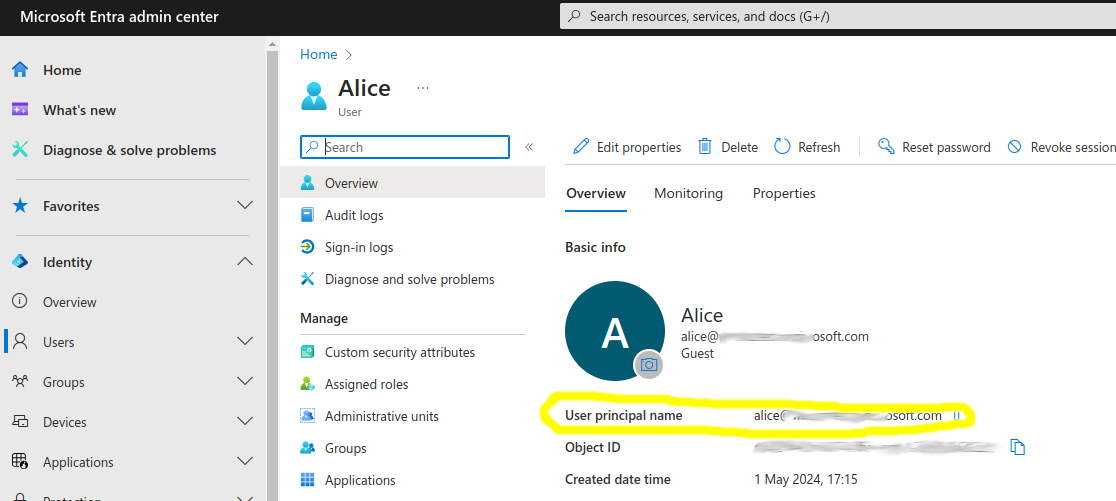The height and width of the screenshot is (501, 1116).
Task: Copy the User principal name
Action: coord(957,416)
